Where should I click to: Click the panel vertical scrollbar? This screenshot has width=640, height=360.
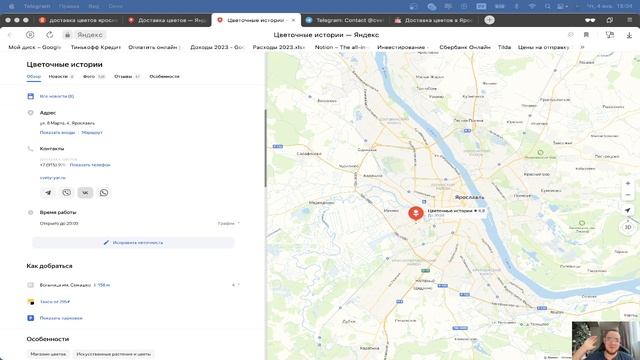pos(265,148)
